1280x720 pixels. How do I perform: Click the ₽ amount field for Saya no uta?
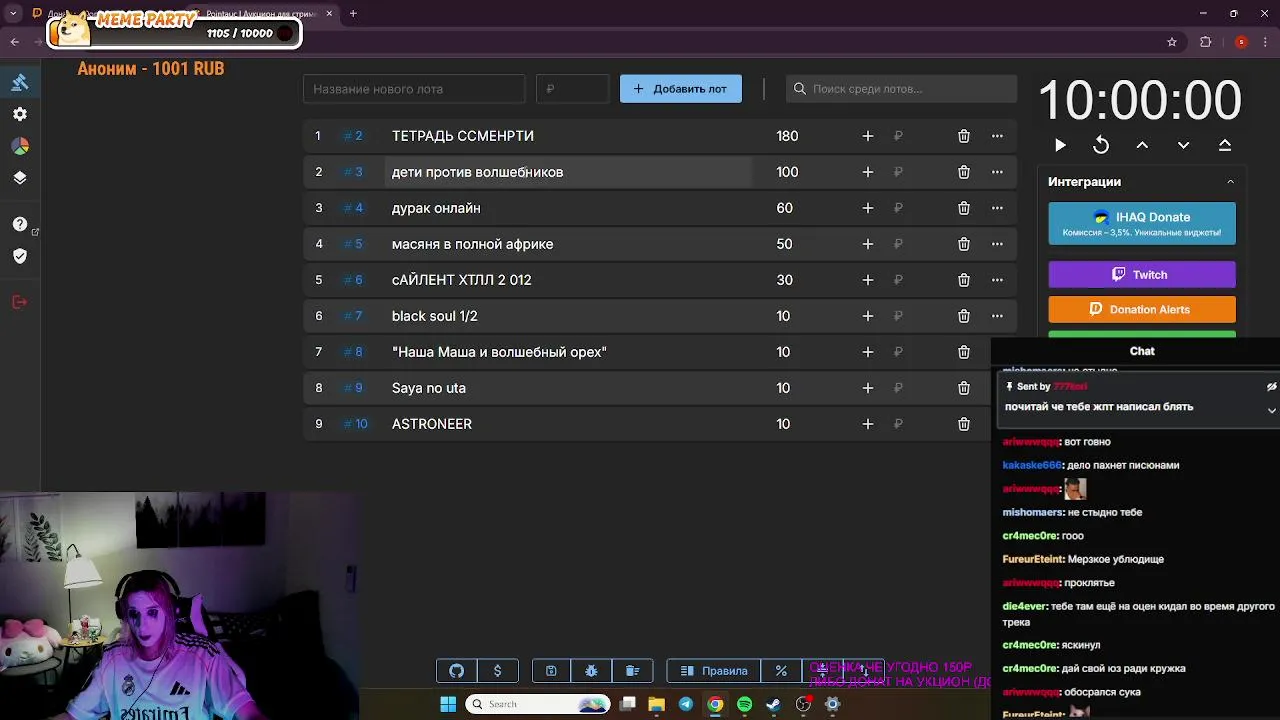(x=898, y=388)
